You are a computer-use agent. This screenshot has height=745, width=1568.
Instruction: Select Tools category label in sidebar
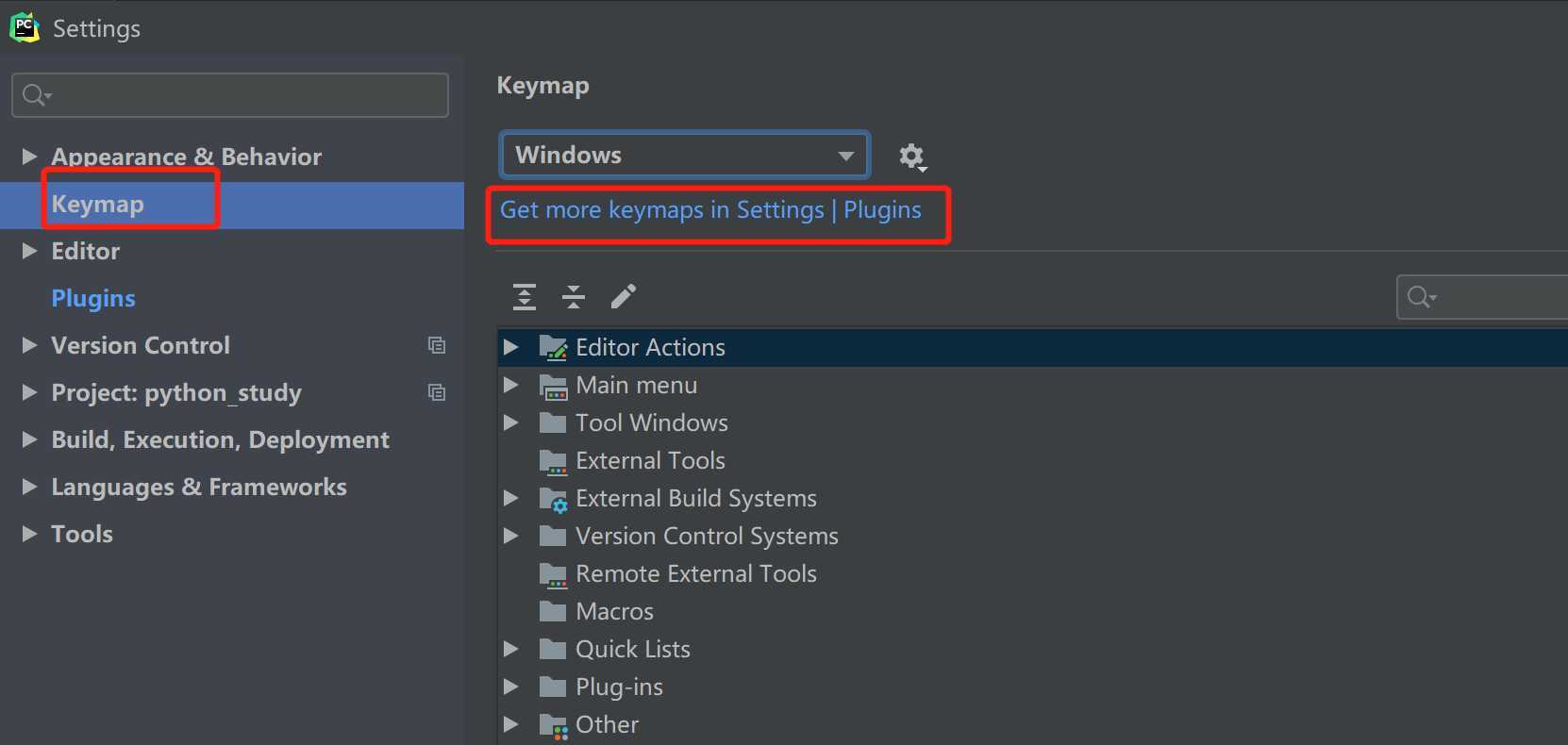coord(82,534)
